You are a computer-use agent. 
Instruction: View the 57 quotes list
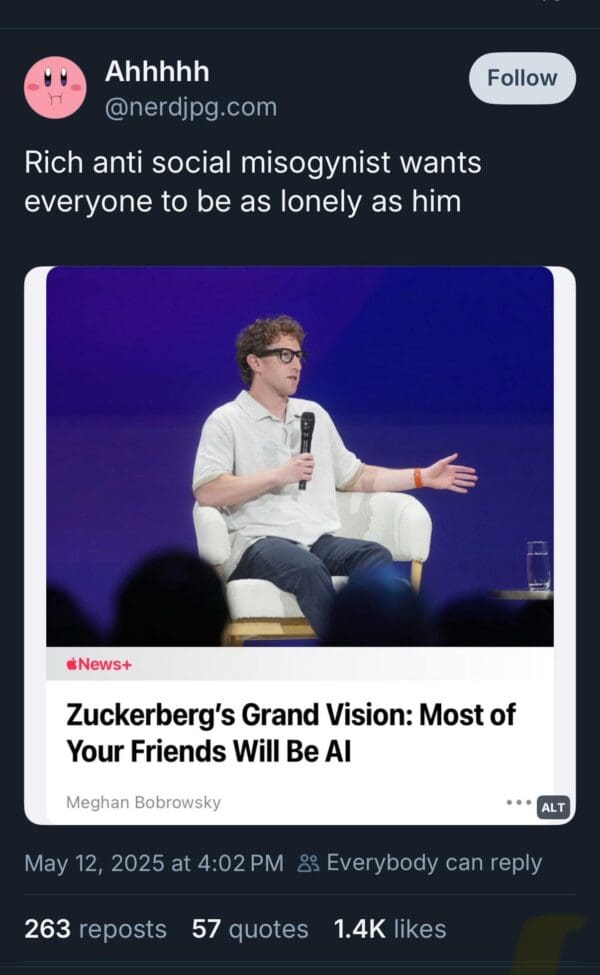pyautogui.click(x=249, y=929)
